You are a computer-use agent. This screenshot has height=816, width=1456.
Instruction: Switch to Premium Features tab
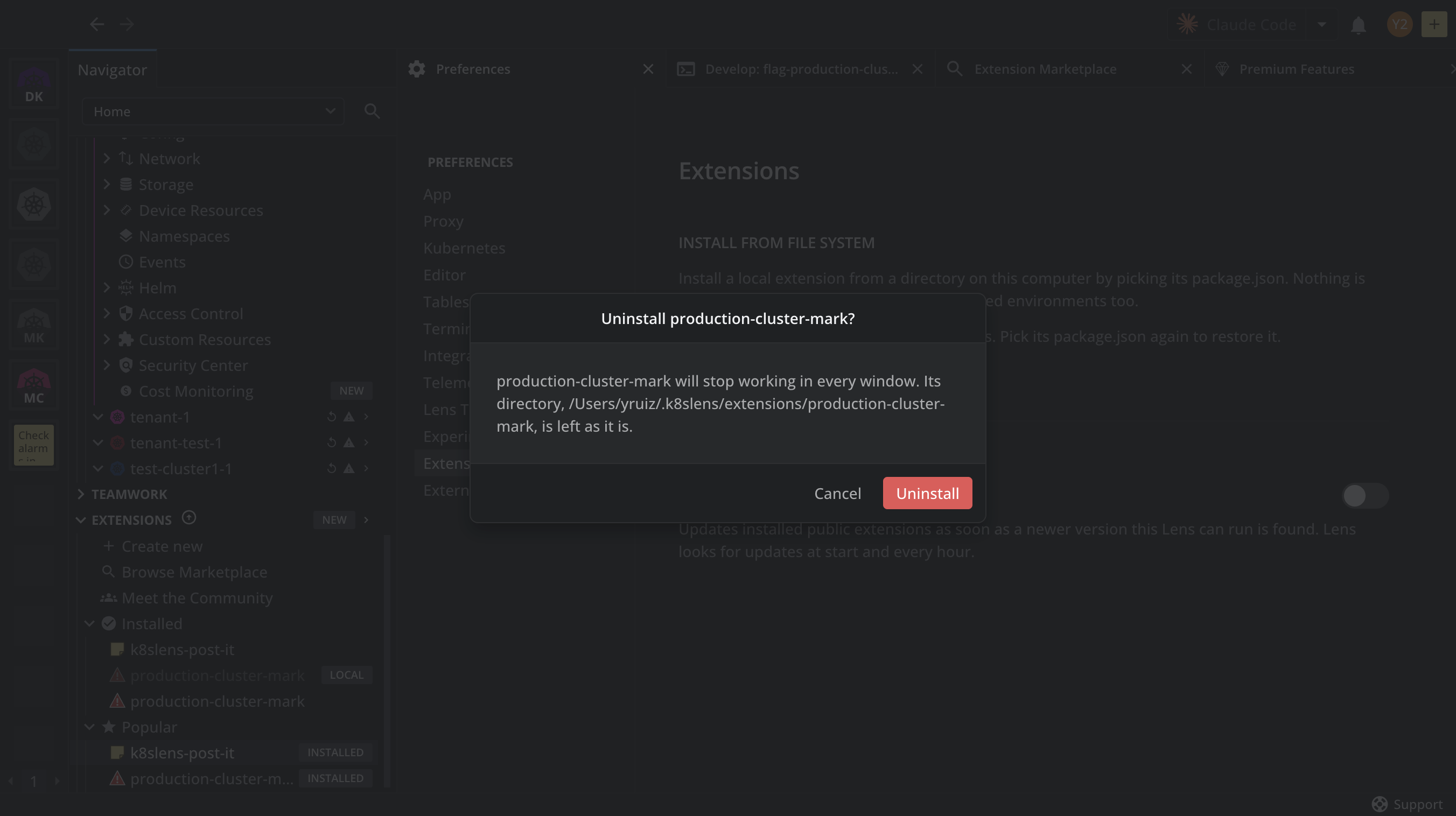coord(1297,69)
